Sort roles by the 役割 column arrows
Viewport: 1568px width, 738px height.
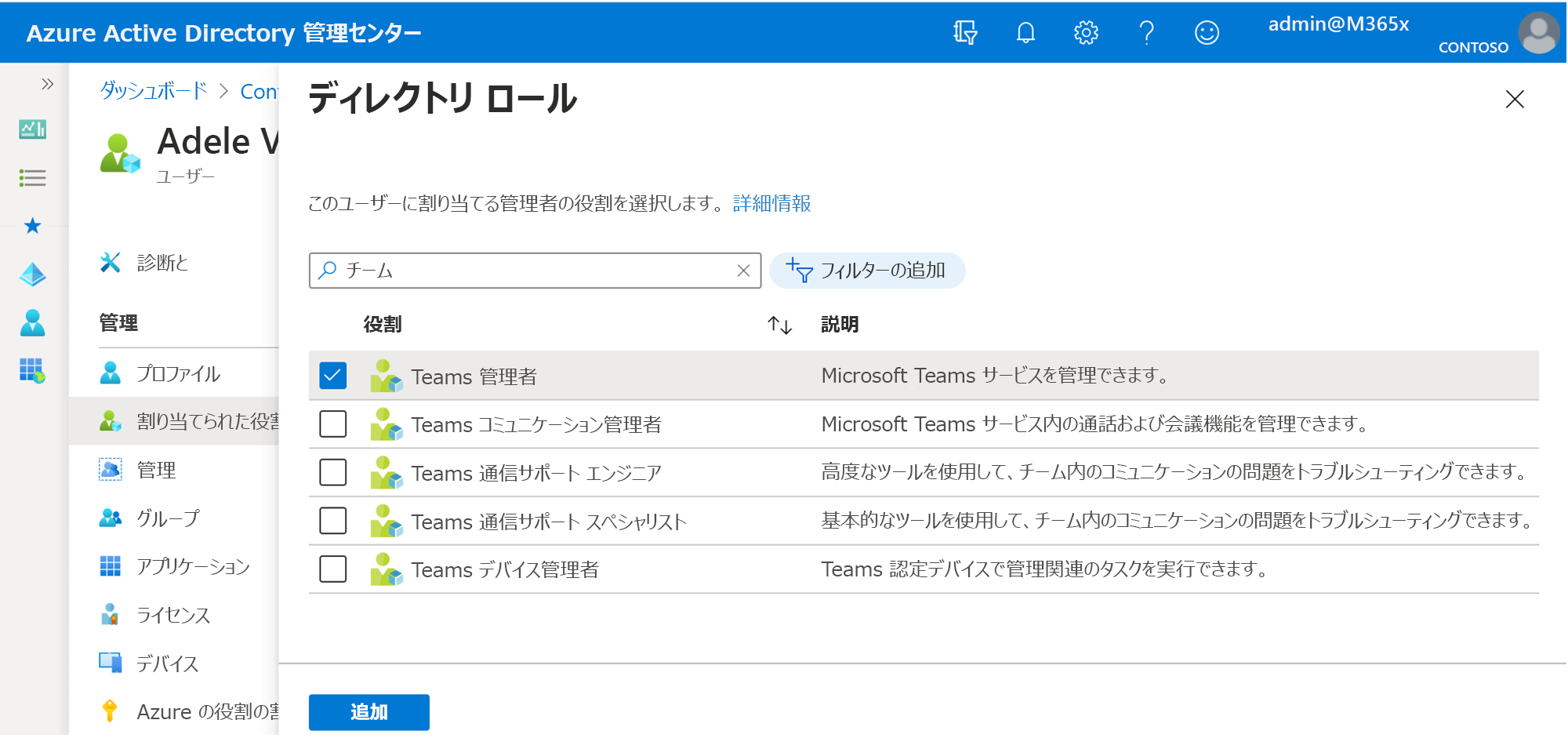click(x=779, y=325)
